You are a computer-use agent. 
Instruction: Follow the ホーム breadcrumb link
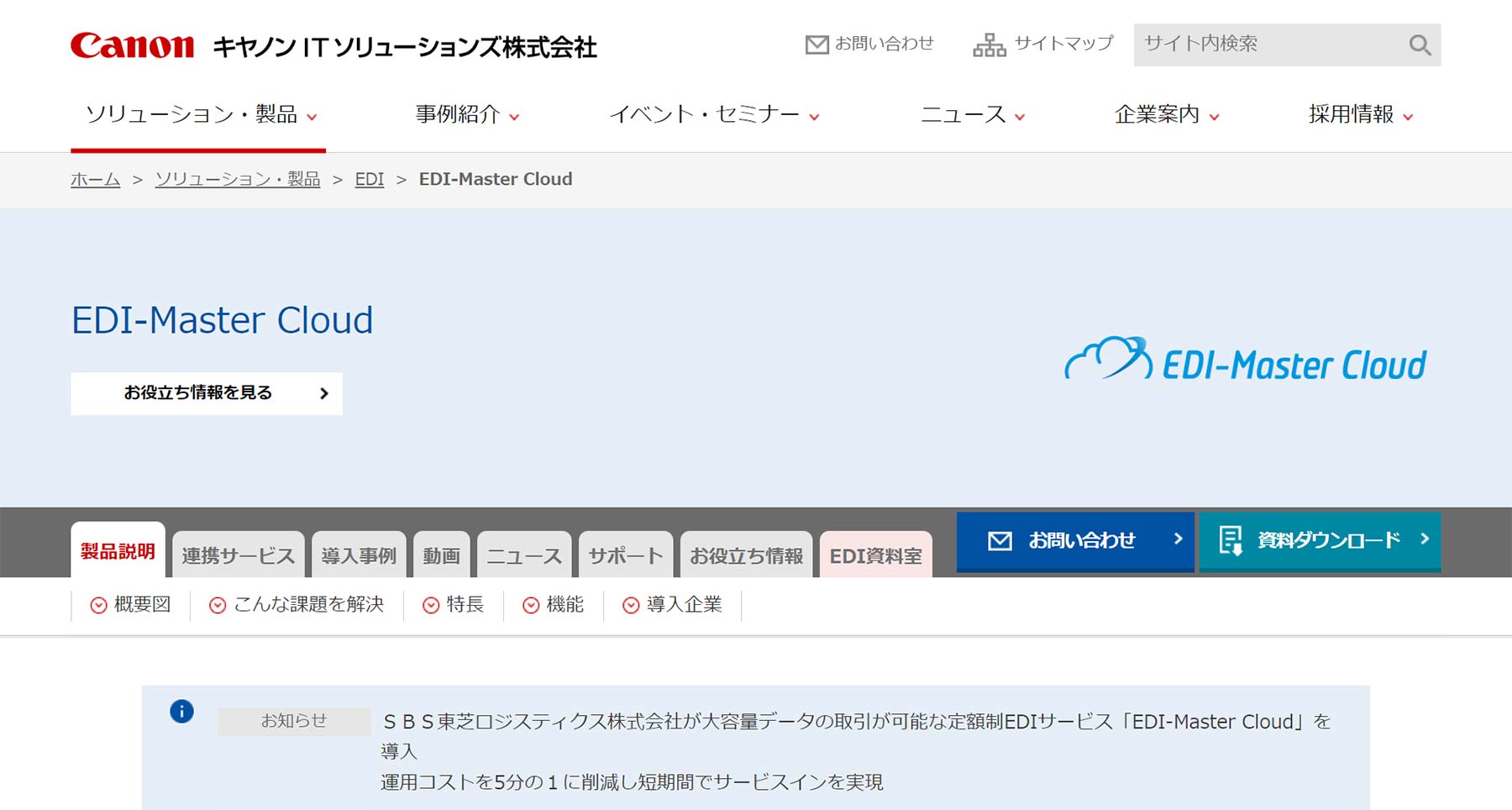[96, 179]
